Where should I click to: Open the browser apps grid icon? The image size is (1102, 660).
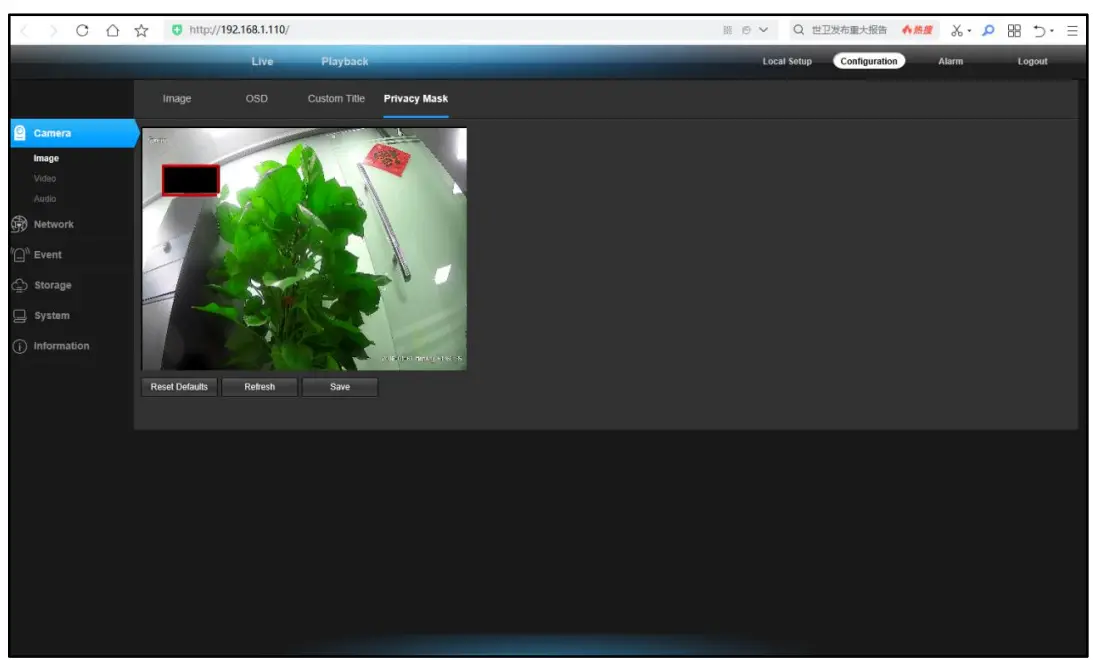click(x=1014, y=30)
